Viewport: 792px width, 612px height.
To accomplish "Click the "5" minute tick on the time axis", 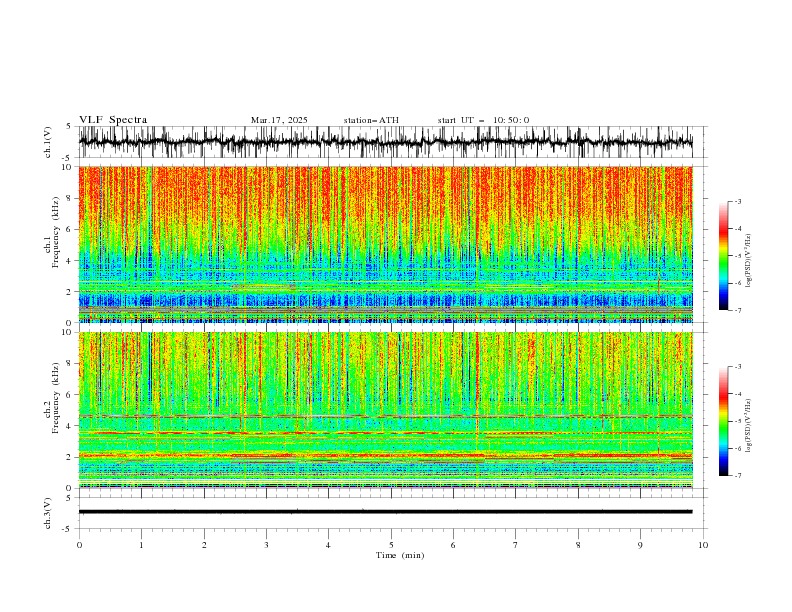I will pyautogui.click(x=391, y=545).
